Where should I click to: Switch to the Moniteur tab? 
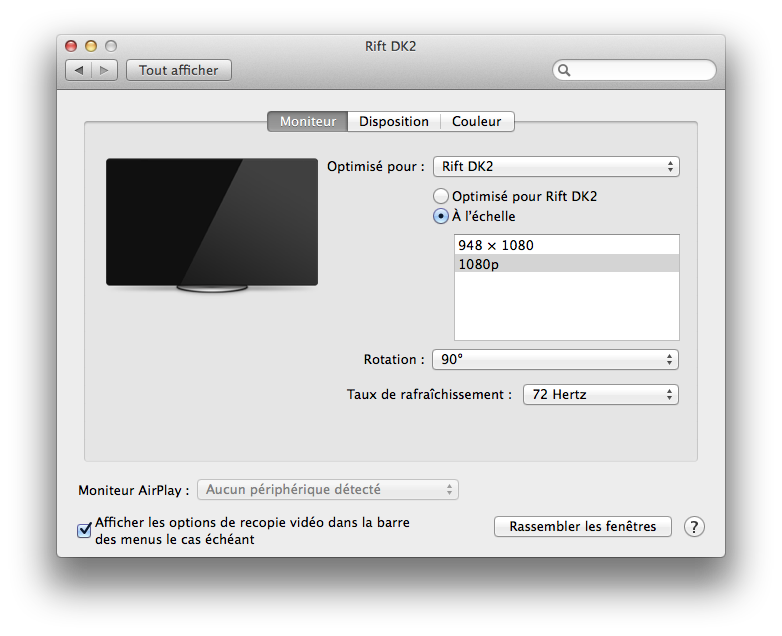pyautogui.click(x=308, y=122)
